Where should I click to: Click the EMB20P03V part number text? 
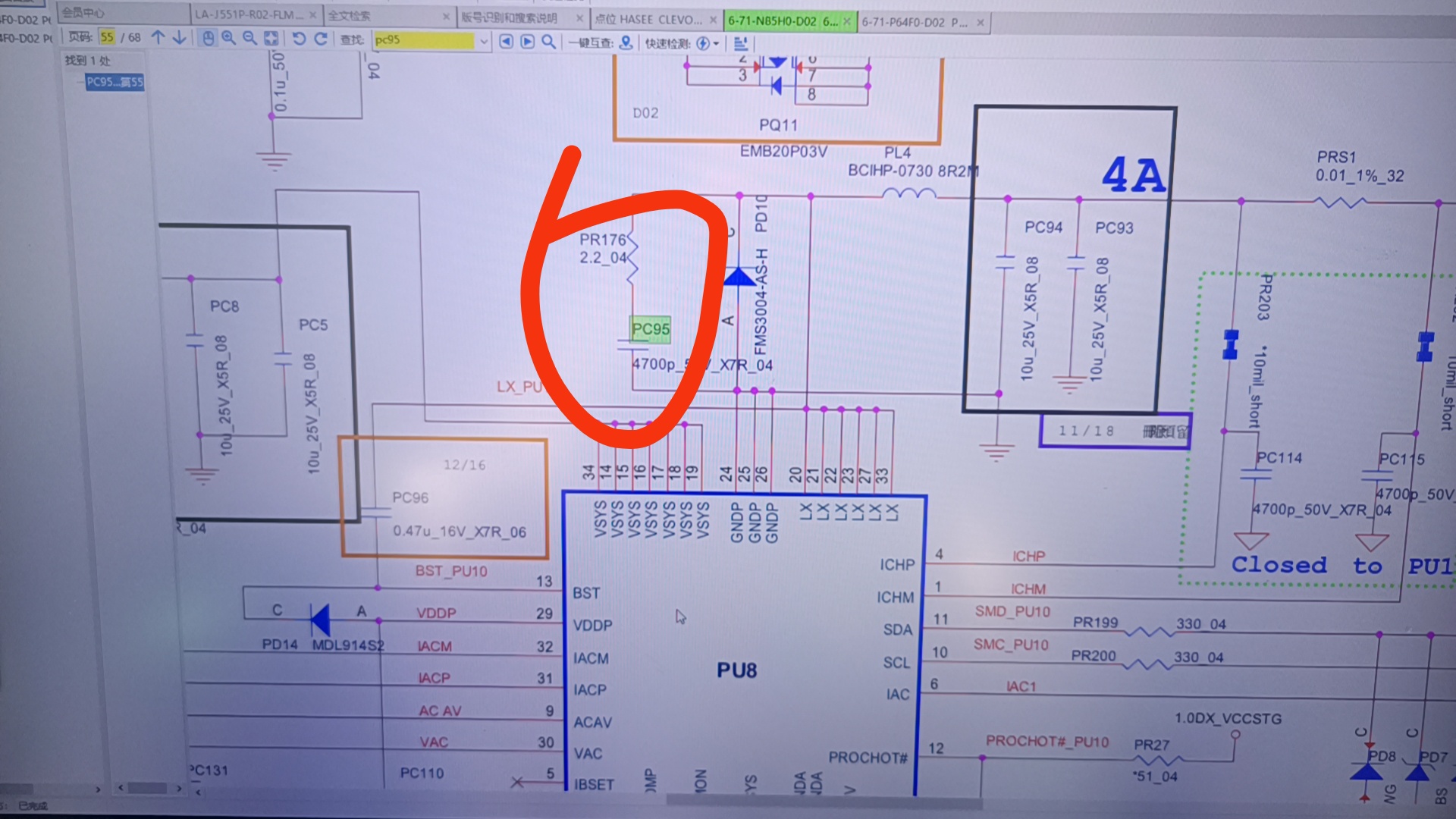783,151
